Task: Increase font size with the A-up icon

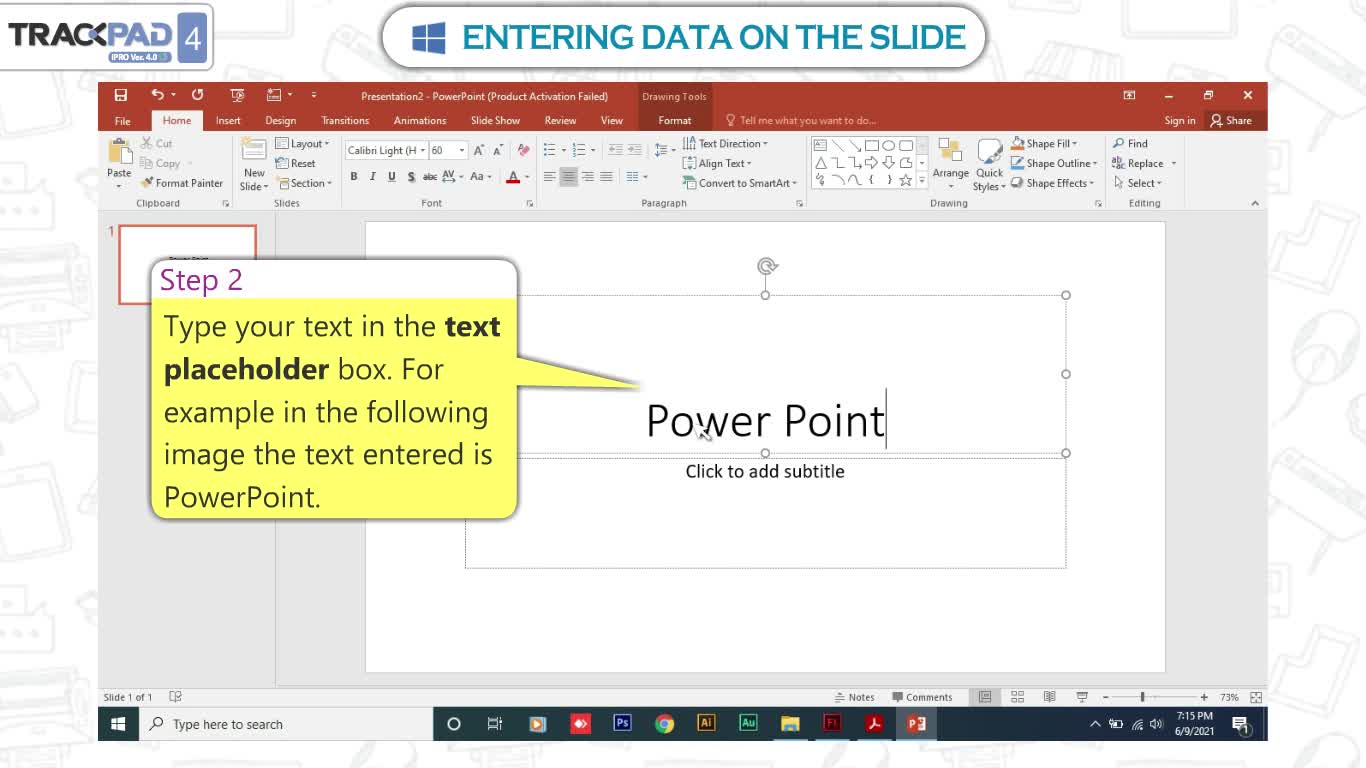Action: 479,150
